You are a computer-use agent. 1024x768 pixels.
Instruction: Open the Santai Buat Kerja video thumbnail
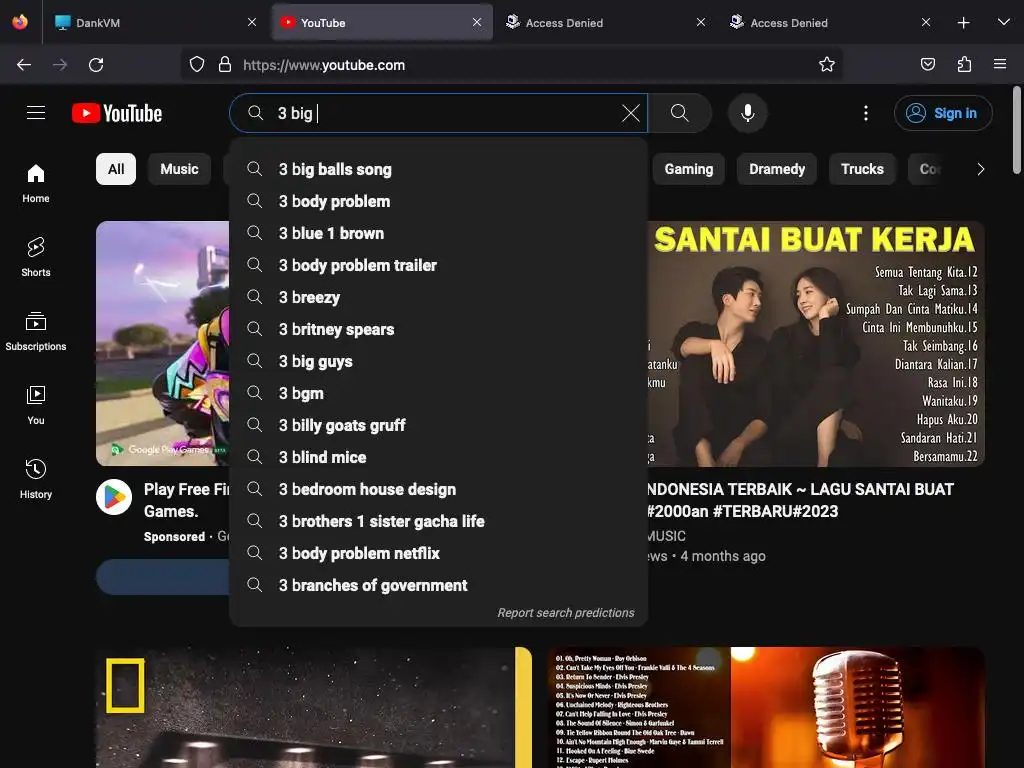coord(816,344)
